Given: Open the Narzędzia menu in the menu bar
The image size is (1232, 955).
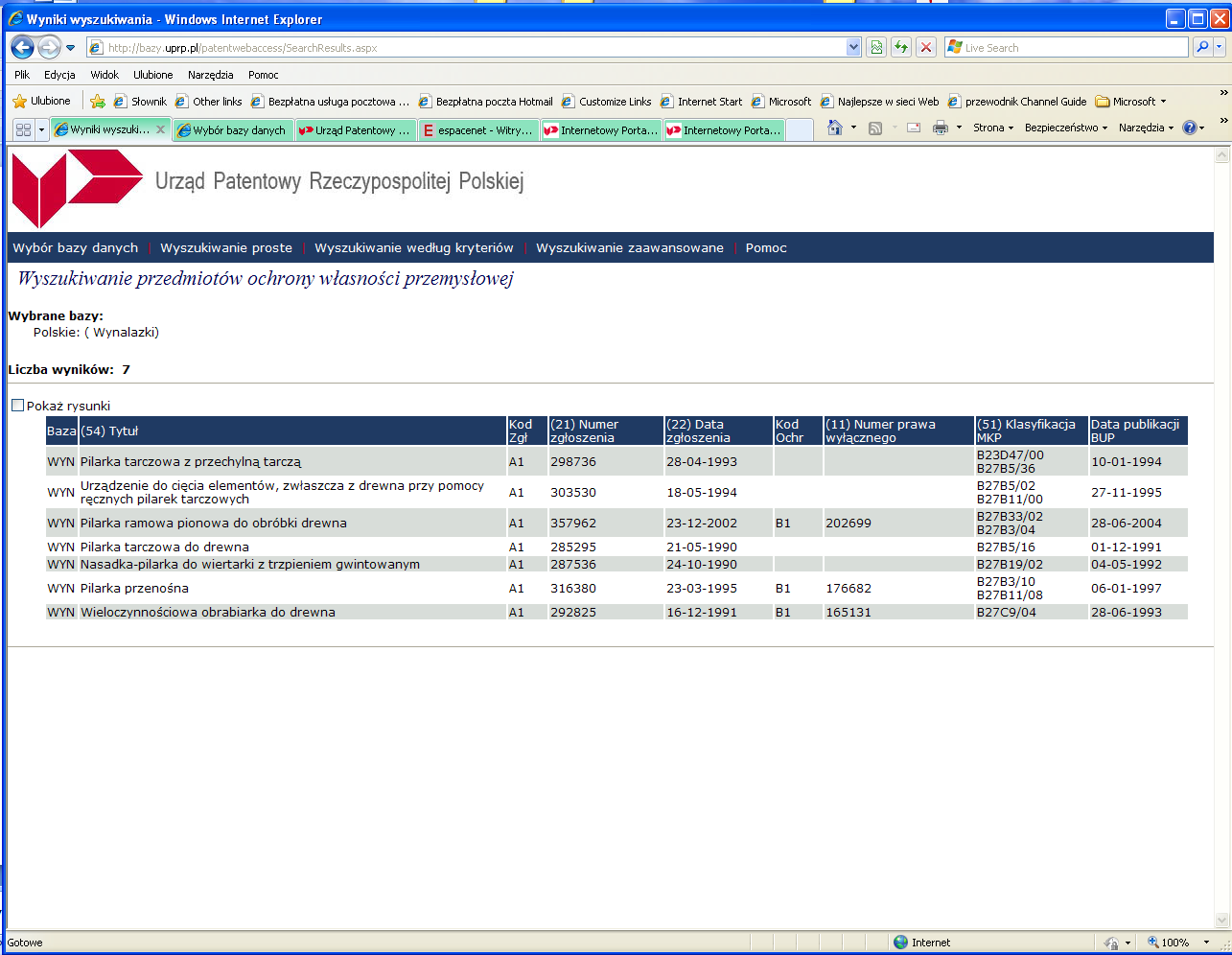Looking at the screenshot, I should [x=211, y=75].
